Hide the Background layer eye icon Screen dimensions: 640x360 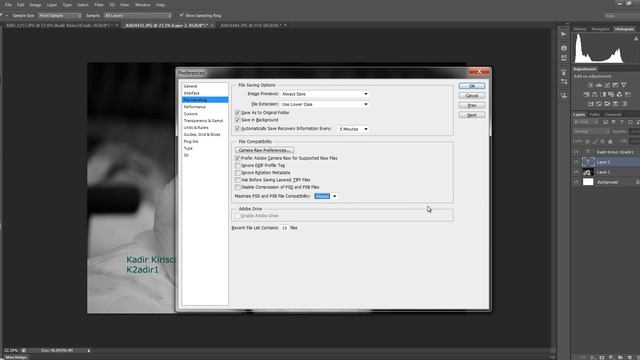[x=576, y=182]
